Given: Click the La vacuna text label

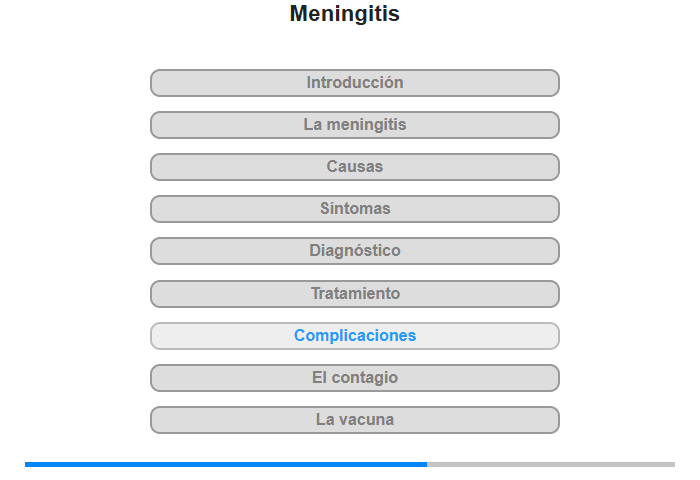Looking at the screenshot, I should pos(355,420).
